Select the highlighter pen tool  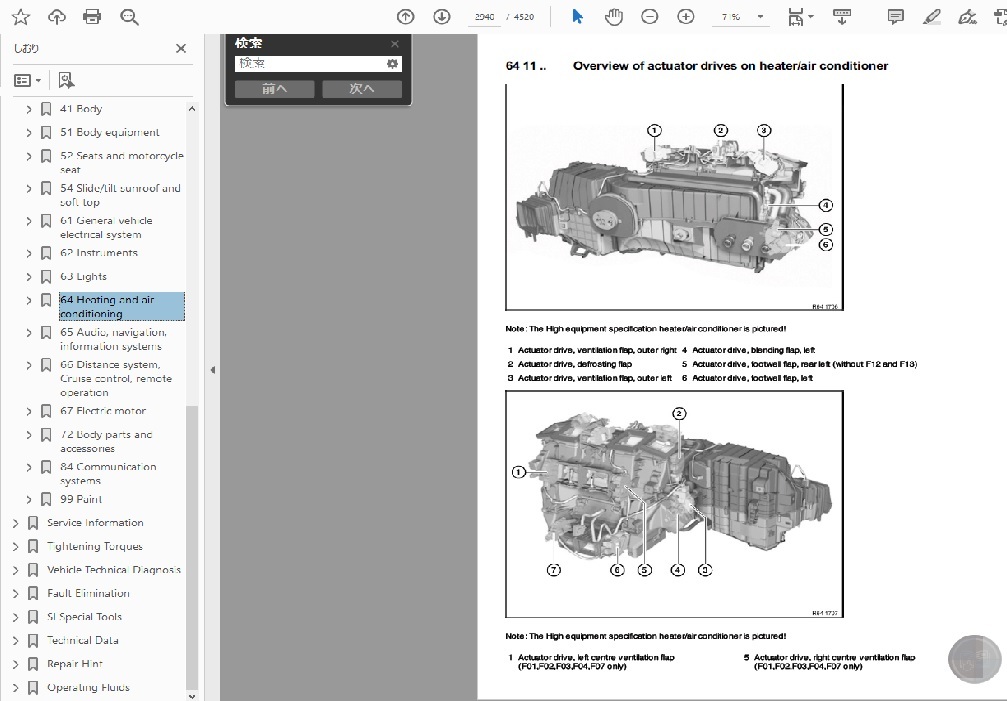click(x=931, y=17)
